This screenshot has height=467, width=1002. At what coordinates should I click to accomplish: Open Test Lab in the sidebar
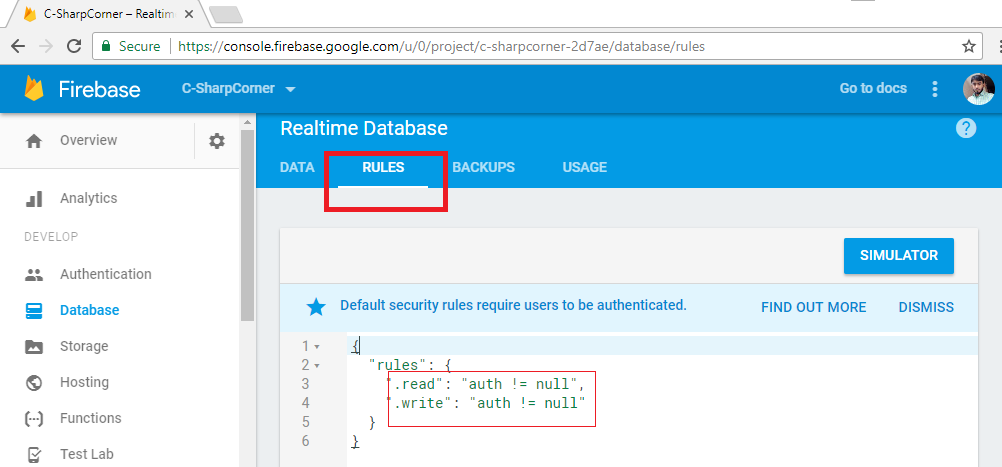click(87, 455)
